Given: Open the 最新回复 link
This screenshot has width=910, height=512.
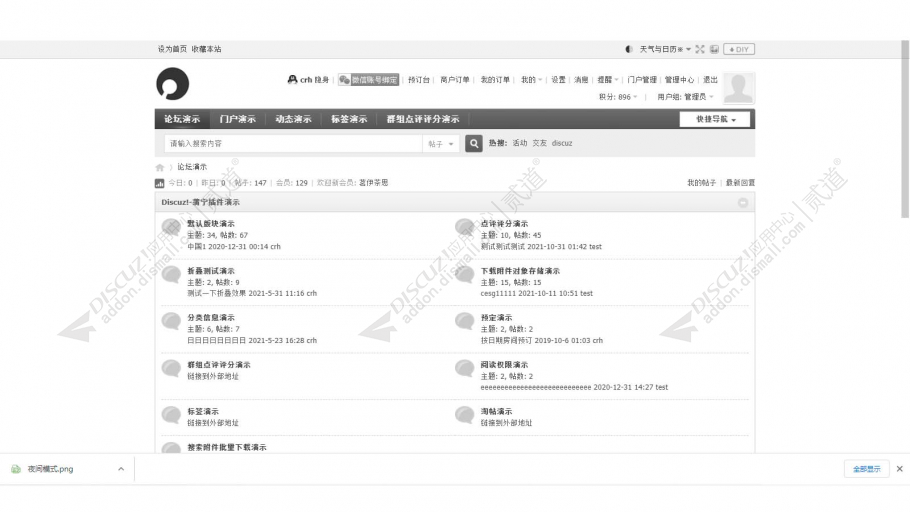Looking at the screenshot, I should click(740, 182).
